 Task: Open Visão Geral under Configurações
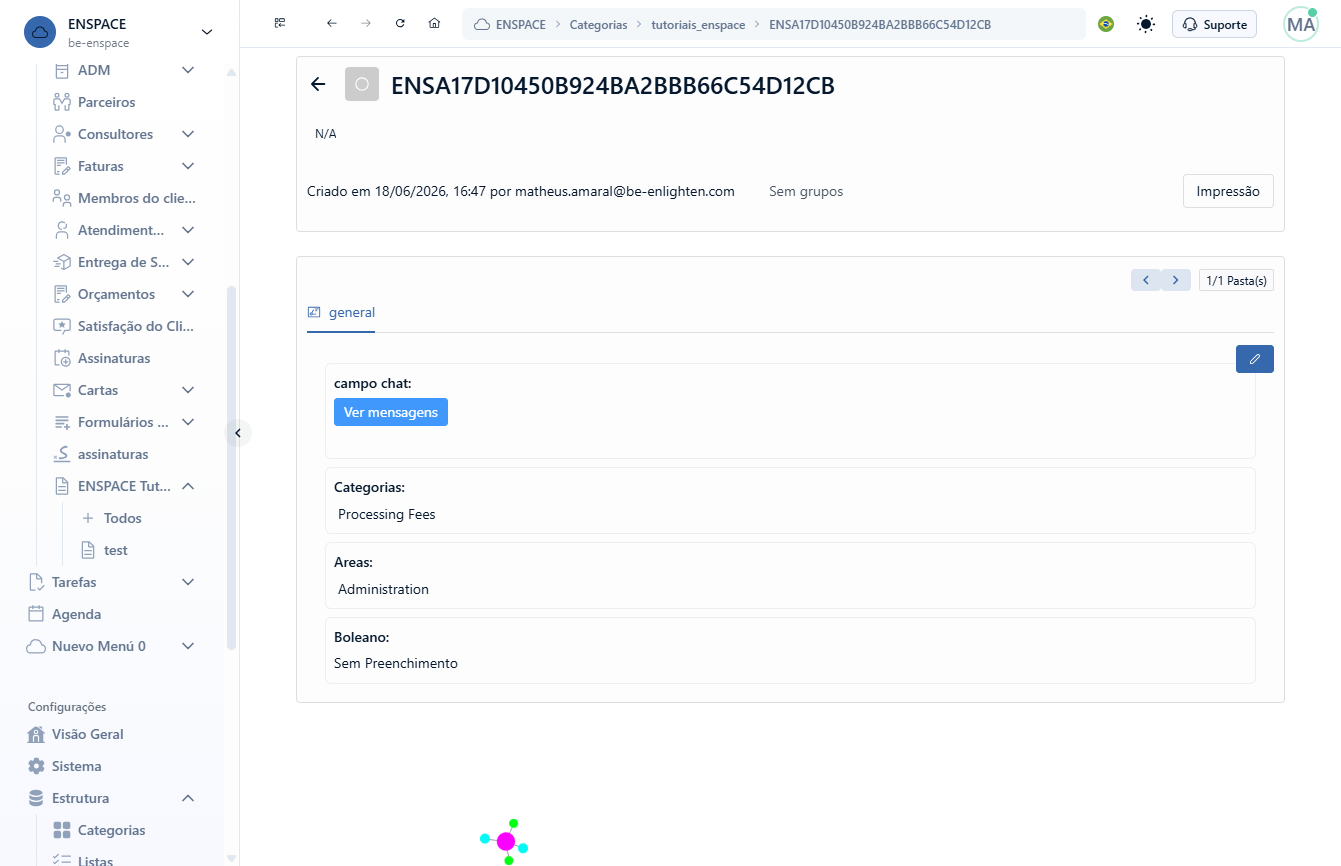[x=88, y=734]
